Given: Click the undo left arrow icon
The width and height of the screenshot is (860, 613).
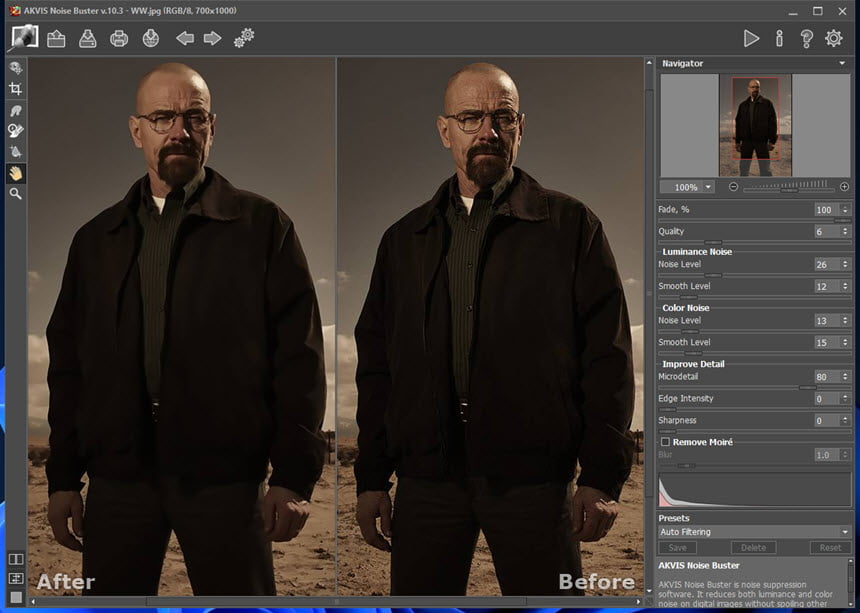Looking at the screenshot, I should click(185, 38).
